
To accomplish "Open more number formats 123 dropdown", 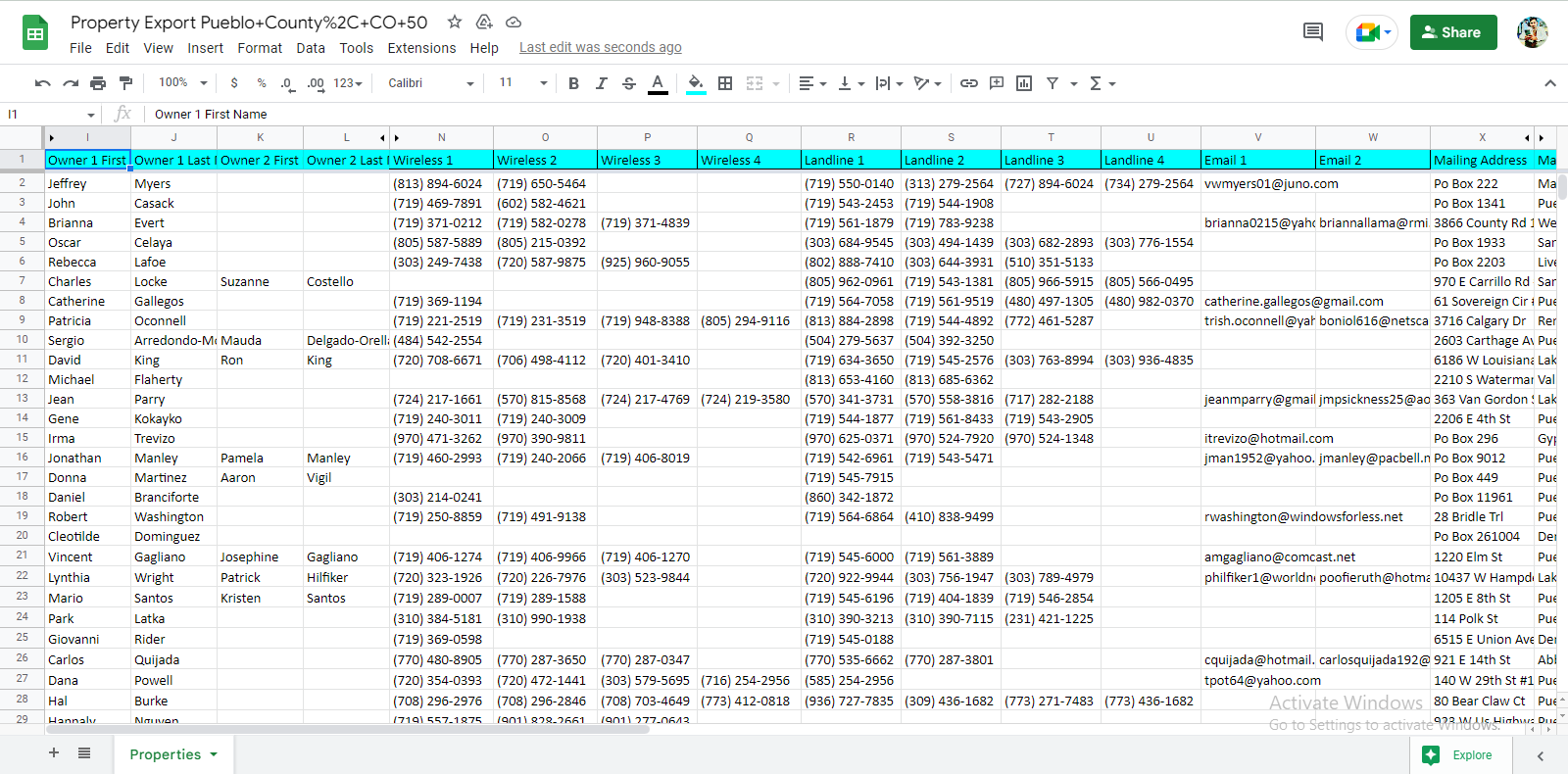I will [348, 83].
